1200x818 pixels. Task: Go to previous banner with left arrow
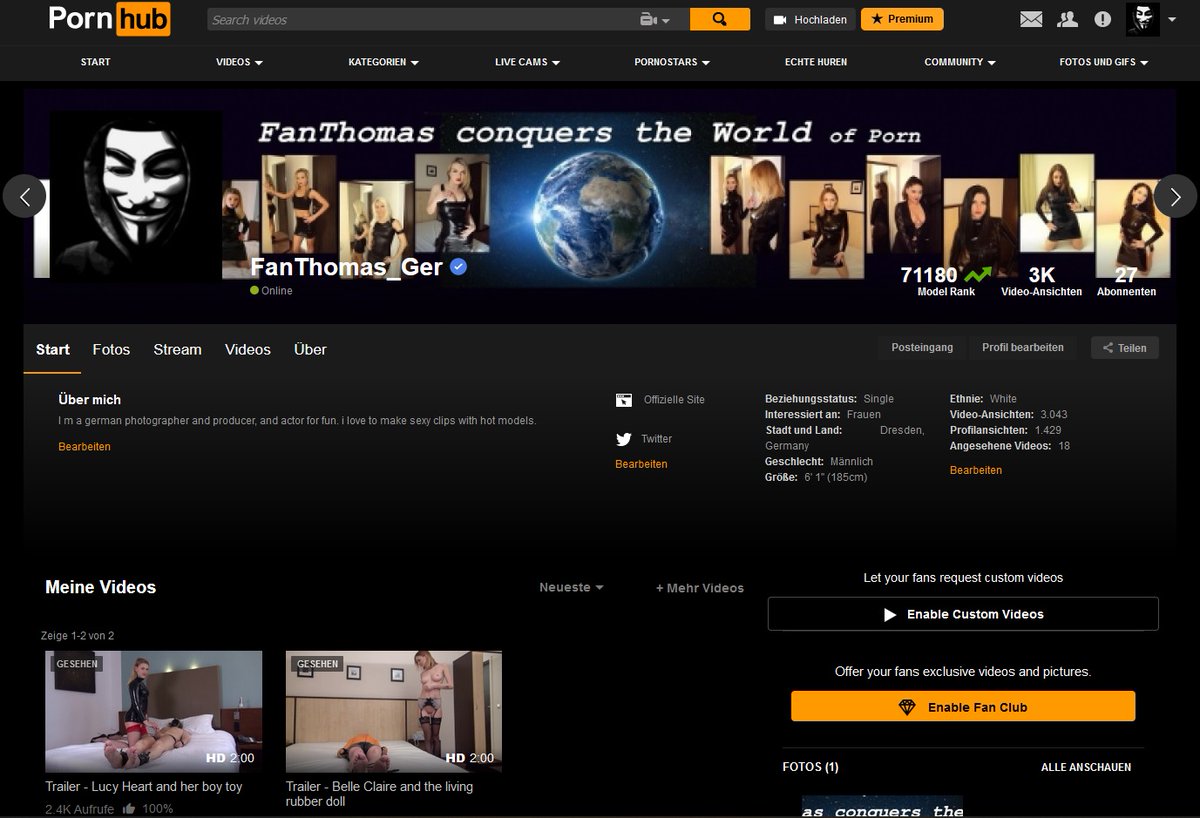[x=25, y=196]
